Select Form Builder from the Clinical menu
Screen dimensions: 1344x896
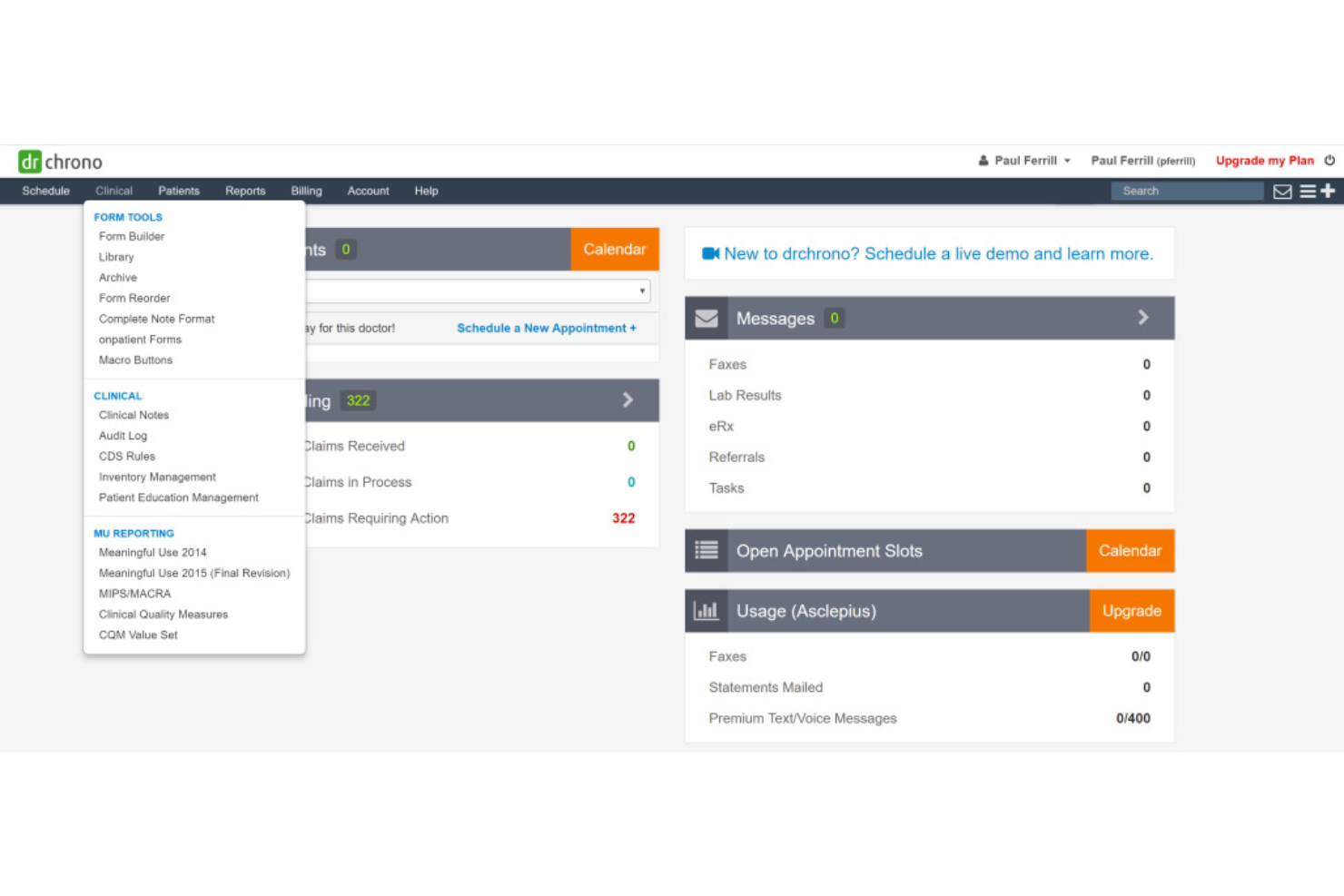[131, 236]
